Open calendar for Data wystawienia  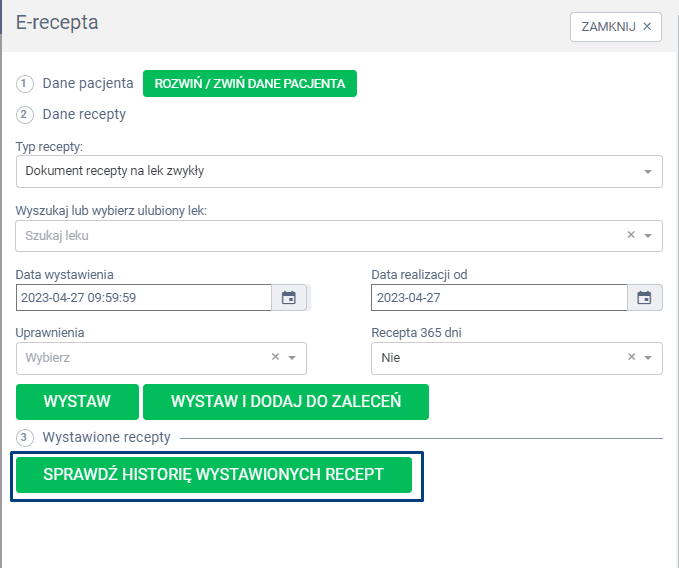[289, 298]
